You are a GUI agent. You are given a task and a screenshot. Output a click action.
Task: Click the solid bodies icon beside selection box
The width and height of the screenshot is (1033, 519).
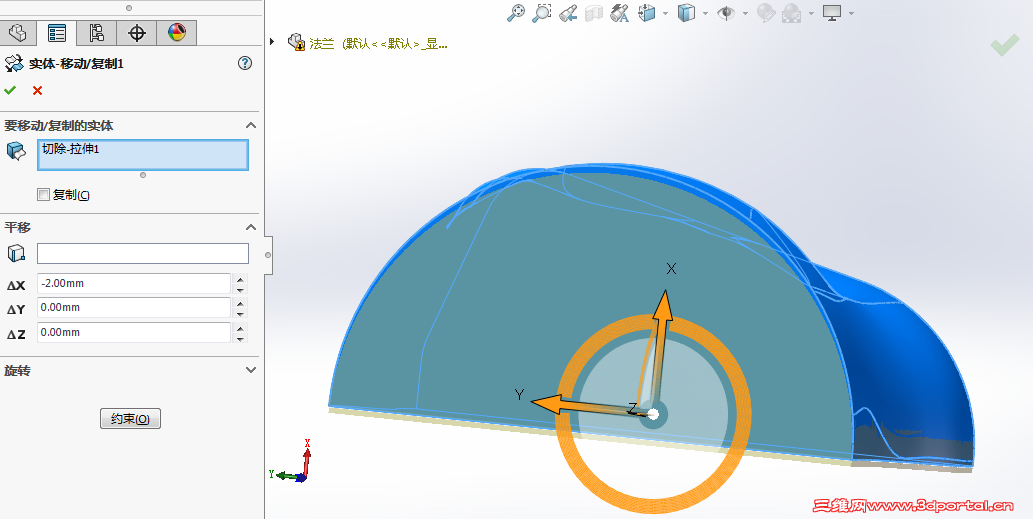15,150
